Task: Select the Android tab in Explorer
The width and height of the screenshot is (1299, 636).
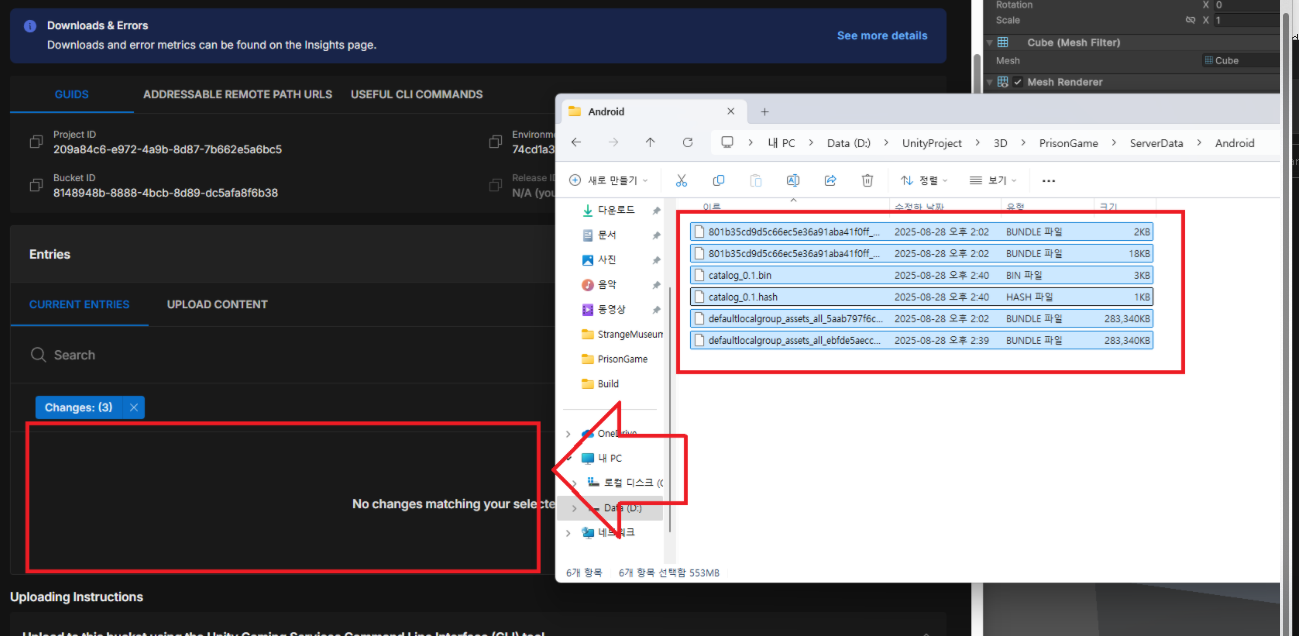Action: click(652, 112)
